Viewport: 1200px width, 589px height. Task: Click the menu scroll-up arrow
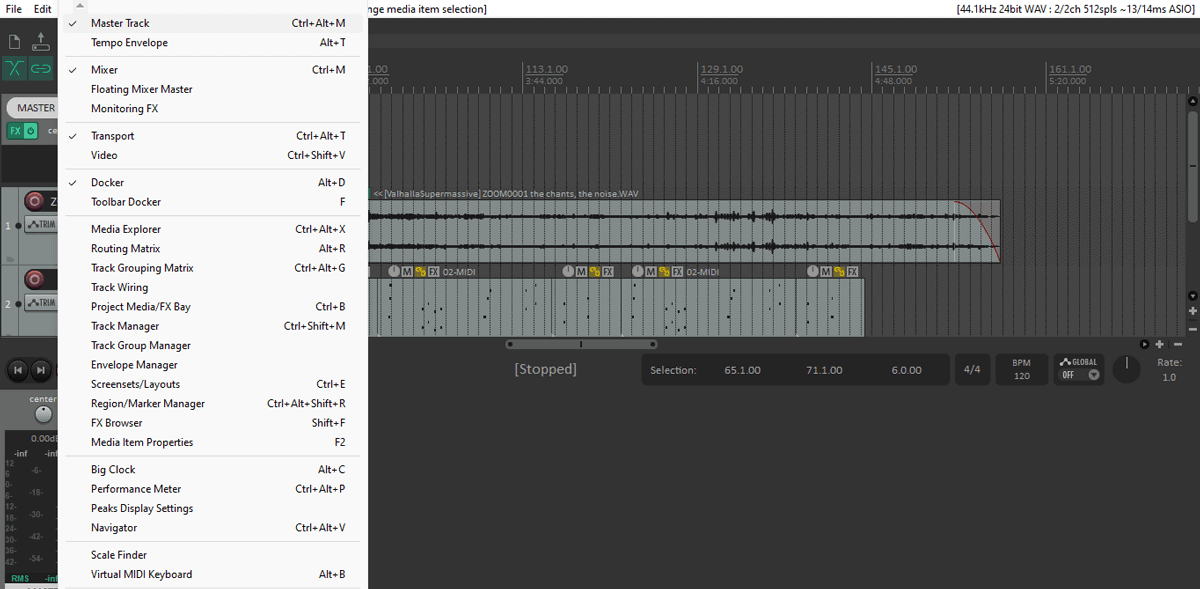coord(80,6)
